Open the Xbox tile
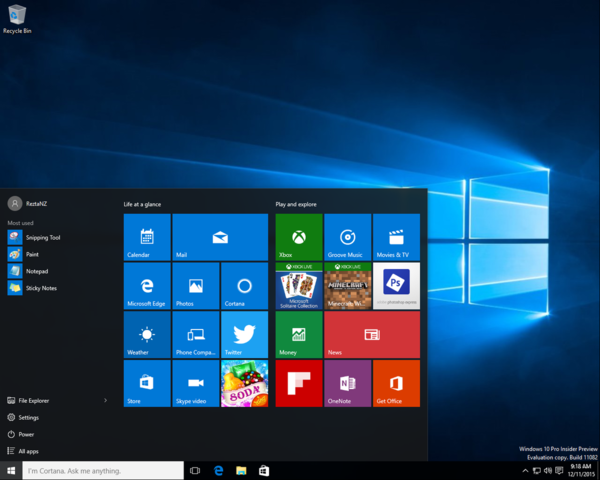Screen dimensions: 600x480 tap(299, 237)
